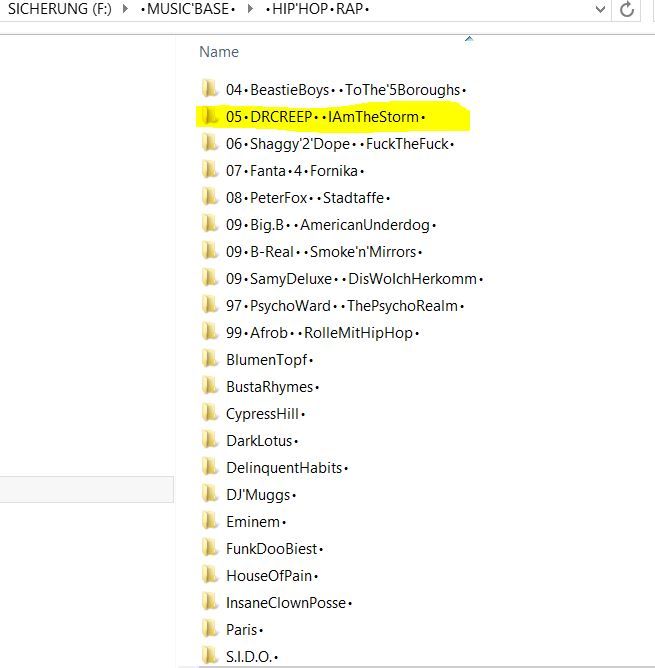The height and width of the screenshot is (668, 655).
Task: Click folder icon of HouseOfPain
Action: coord(210,575)
